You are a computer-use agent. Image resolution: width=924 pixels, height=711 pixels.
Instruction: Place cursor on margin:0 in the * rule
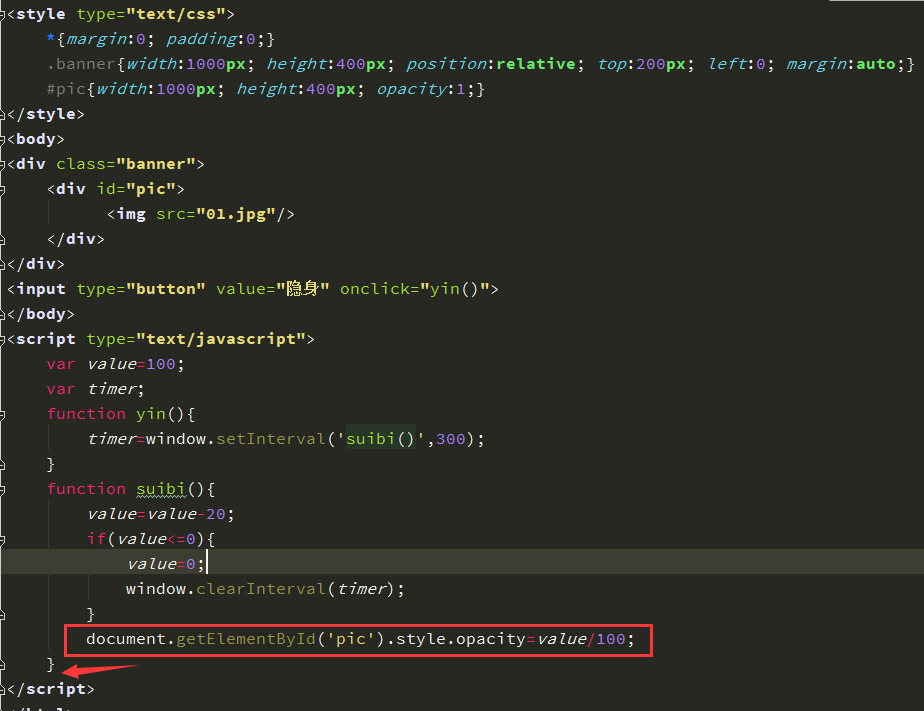[105, 39]
